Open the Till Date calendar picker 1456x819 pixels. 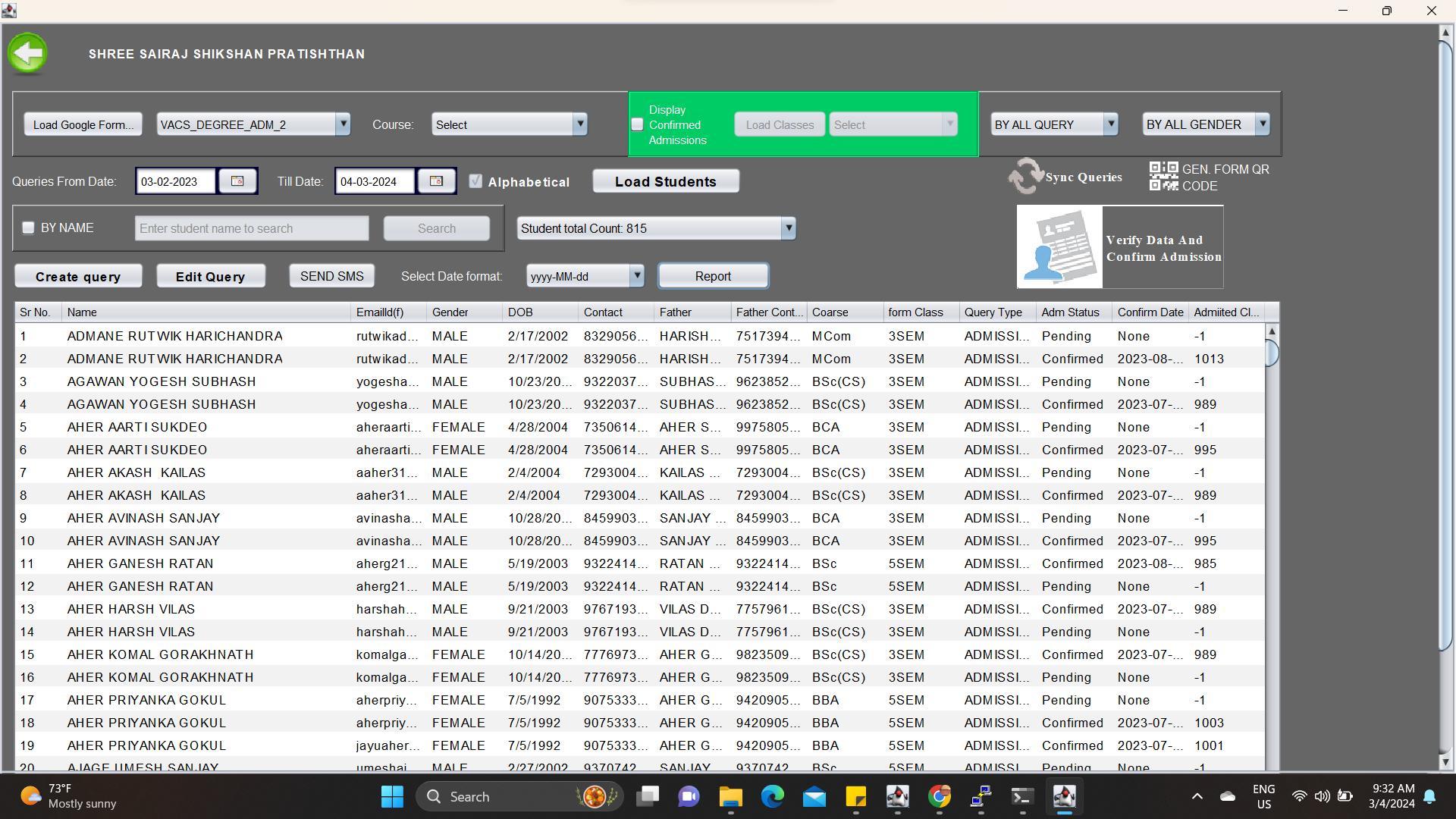436,181
